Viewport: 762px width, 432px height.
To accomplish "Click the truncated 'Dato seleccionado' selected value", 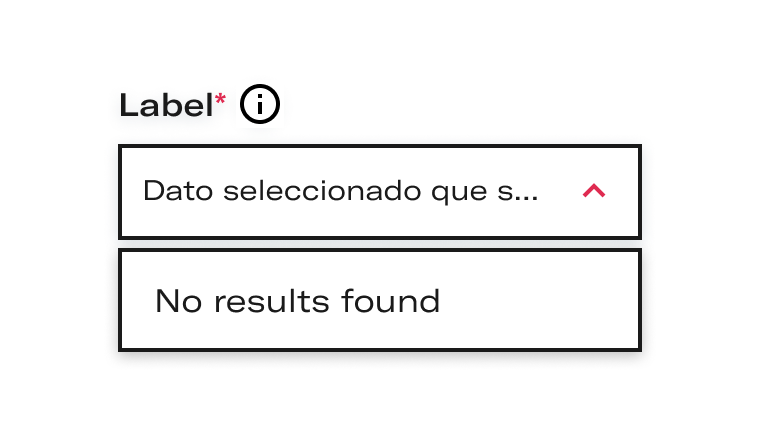I will click(x=341, y=191).
